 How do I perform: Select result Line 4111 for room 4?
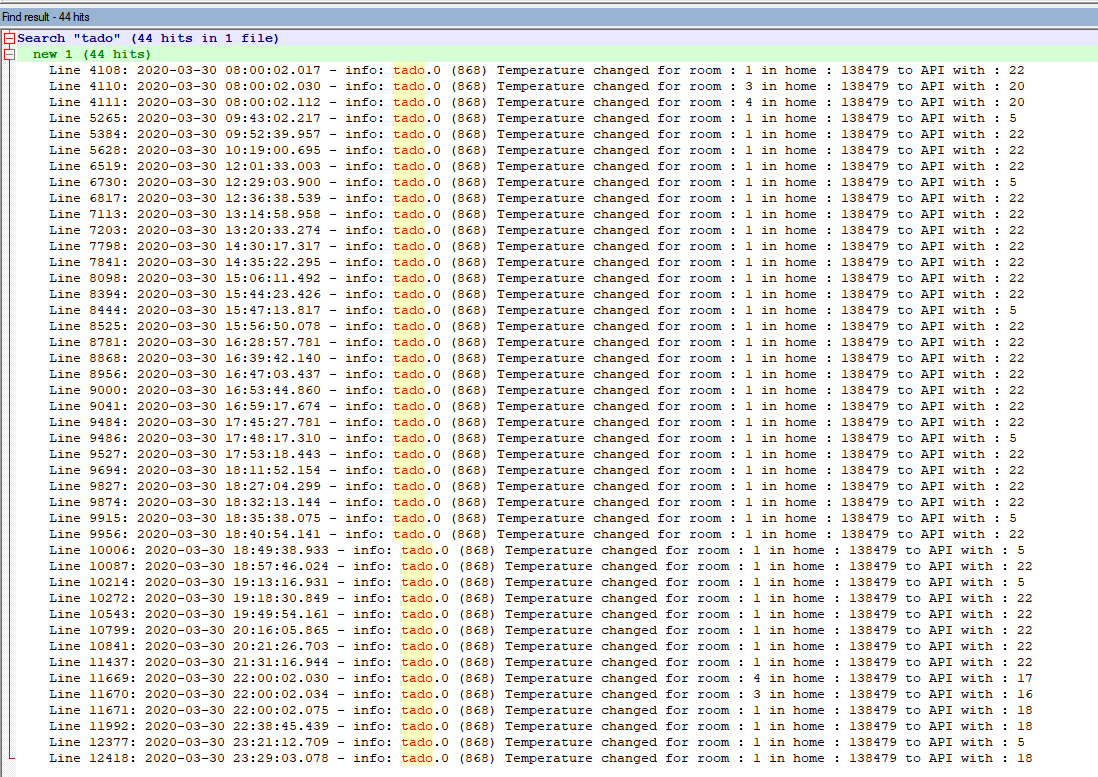click(536, 103)
